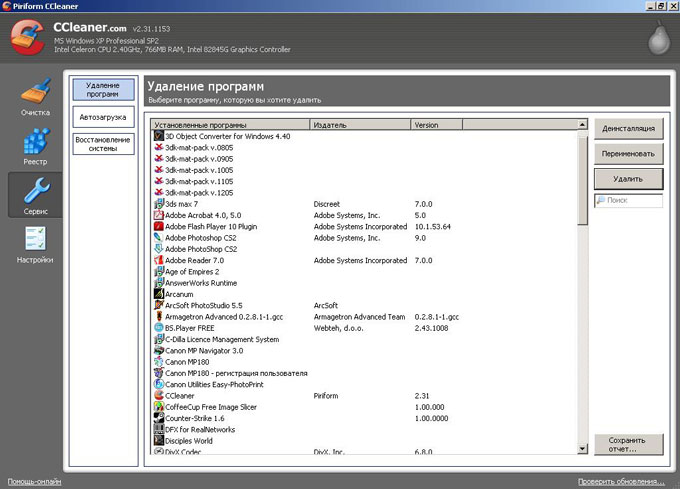Click the list scrollbar down arrow
This screenshot has width=680, height=489.
(582, 449)
